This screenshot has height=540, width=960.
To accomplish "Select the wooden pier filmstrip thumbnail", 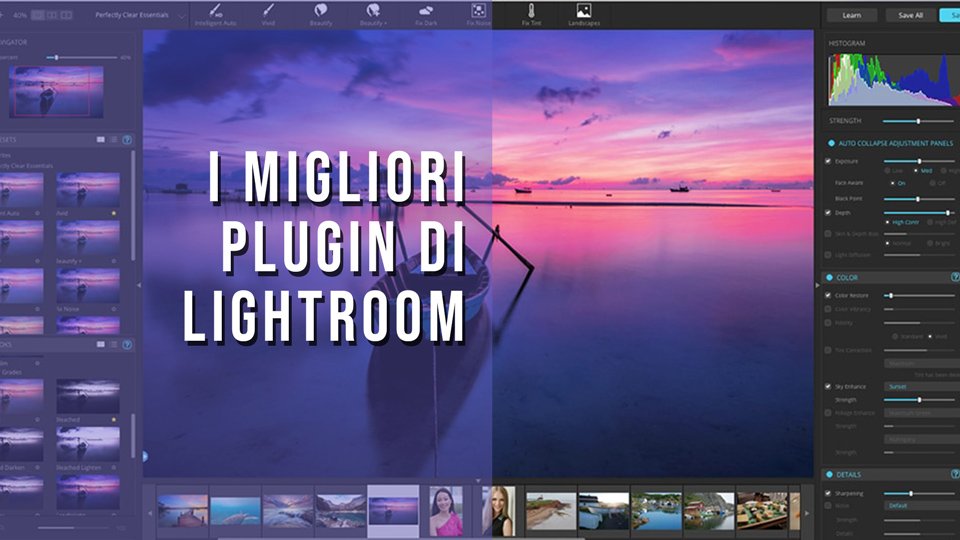I will 182,511.
